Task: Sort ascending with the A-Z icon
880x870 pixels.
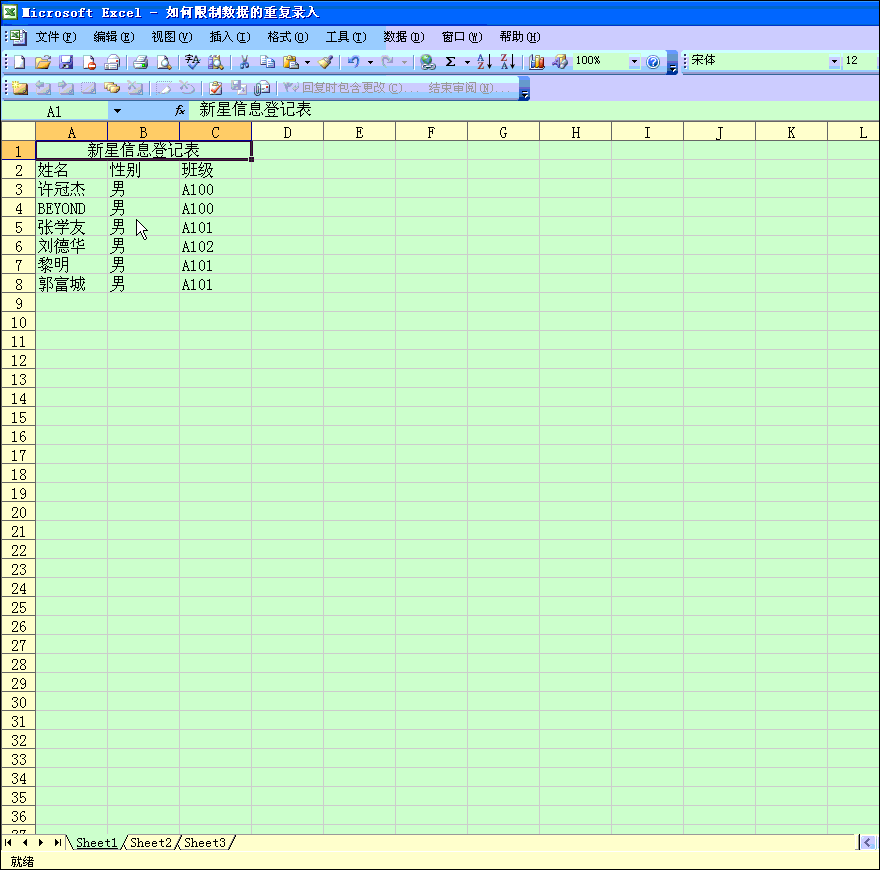Action: [484, 62]
